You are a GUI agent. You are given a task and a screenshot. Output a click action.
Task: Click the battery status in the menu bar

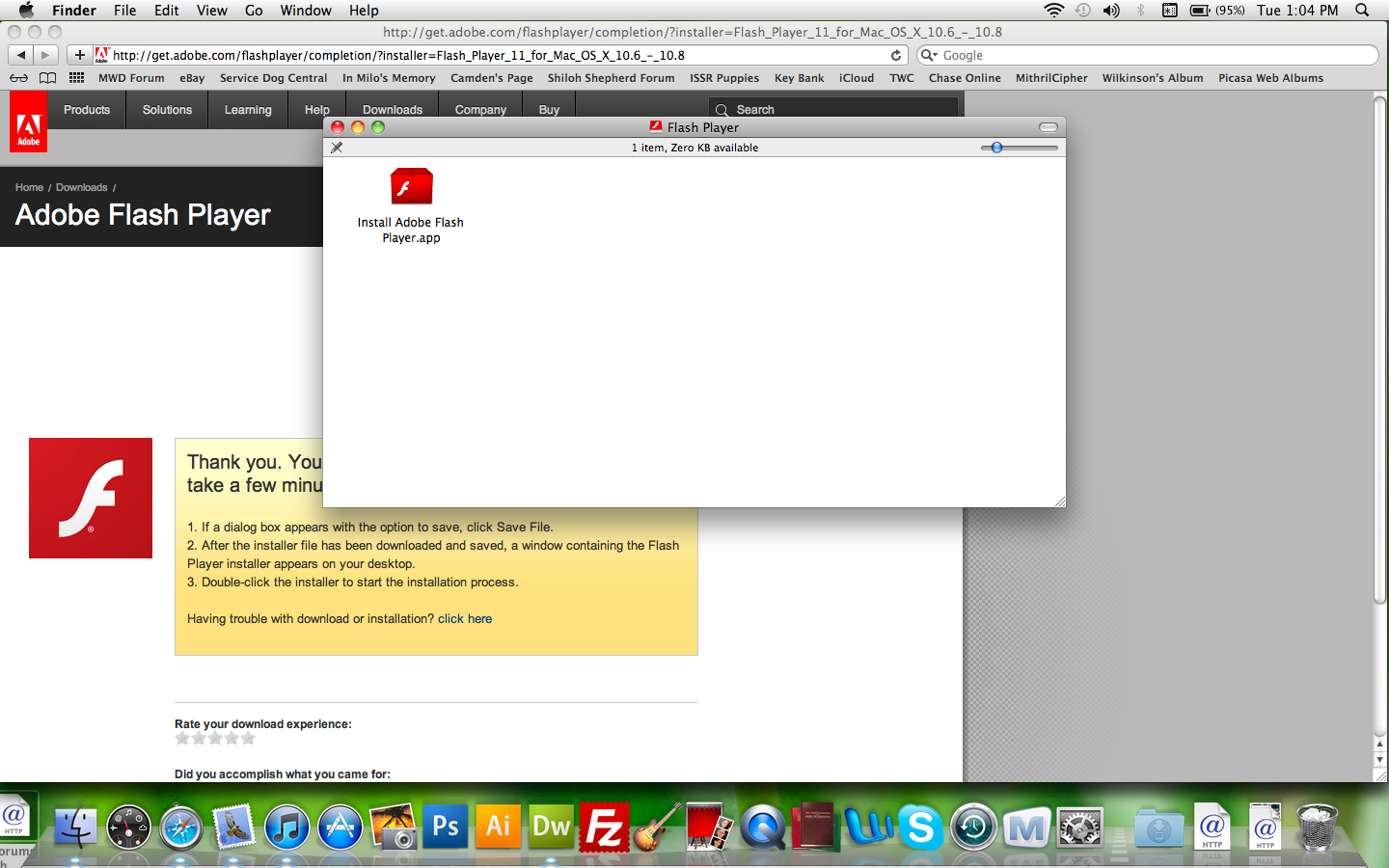[x=1217, y=10]
